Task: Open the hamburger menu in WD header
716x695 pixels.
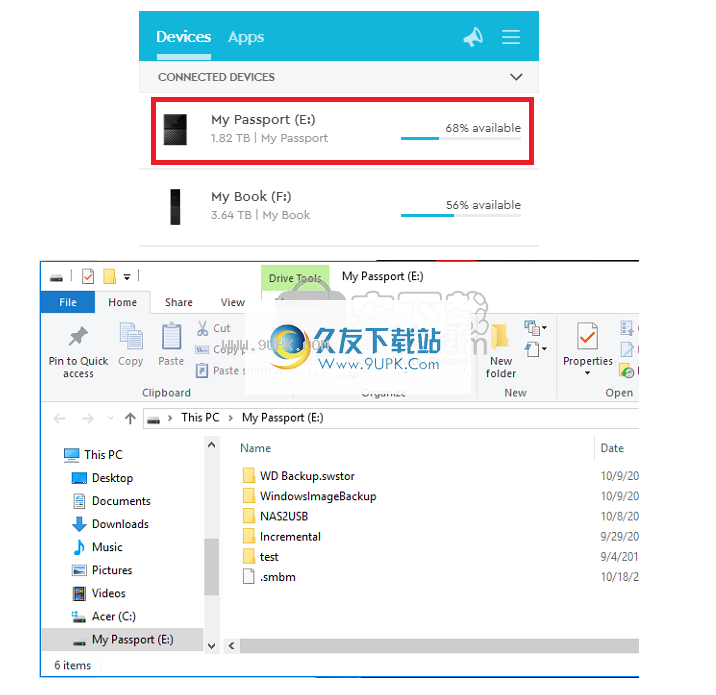Action: 511,37
